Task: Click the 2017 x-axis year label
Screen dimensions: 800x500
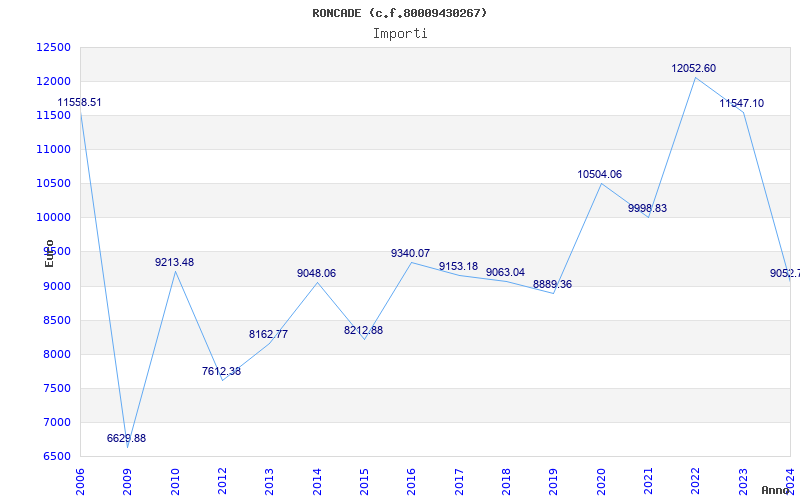Action: [459, 482]
